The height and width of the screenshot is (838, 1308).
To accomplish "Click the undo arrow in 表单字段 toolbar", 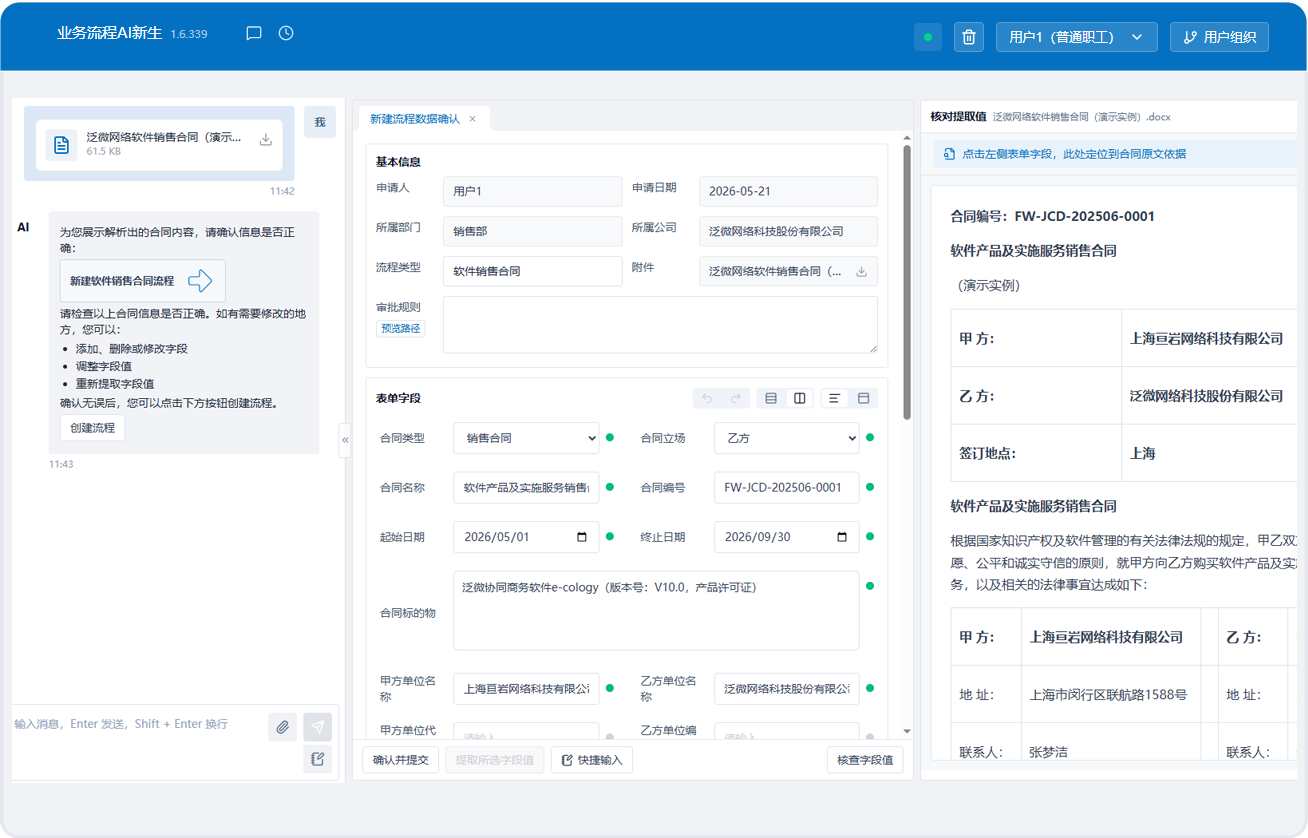I will pos(707,398).
